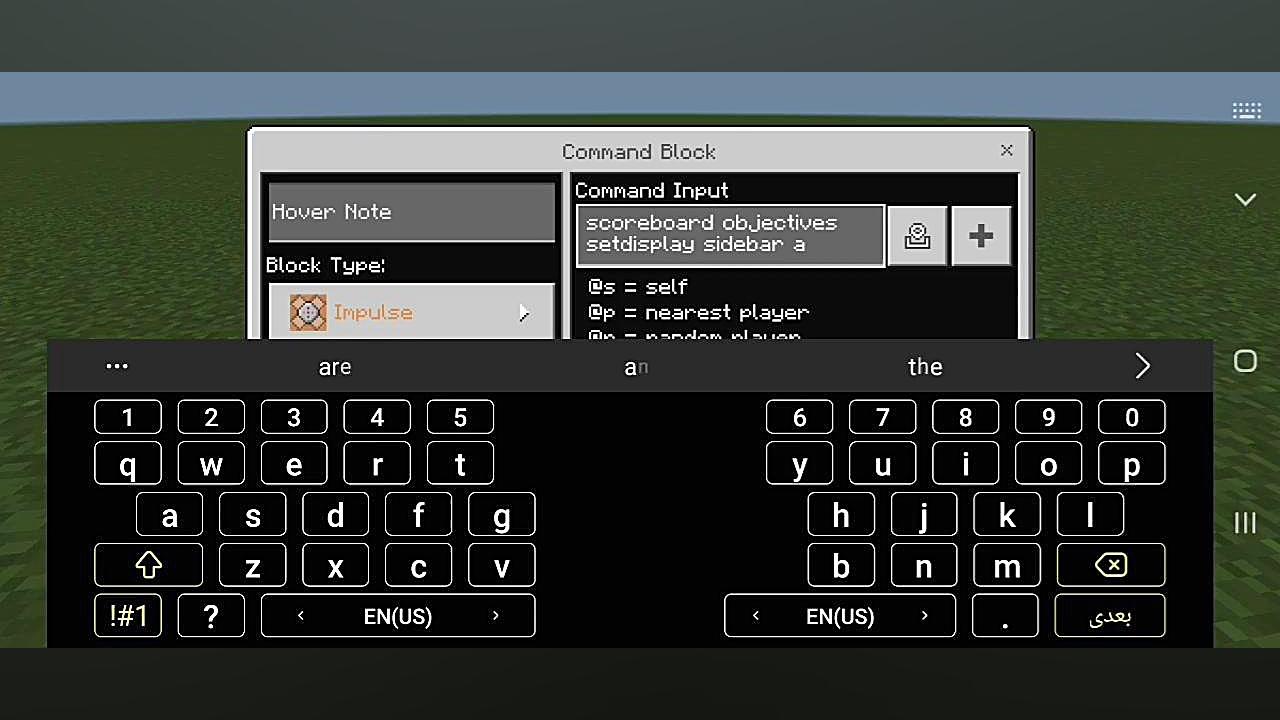The height and width of the screenshot is (720, 1280).
Task: Toggle the shift arrow key
Action: tap(148, 565)
